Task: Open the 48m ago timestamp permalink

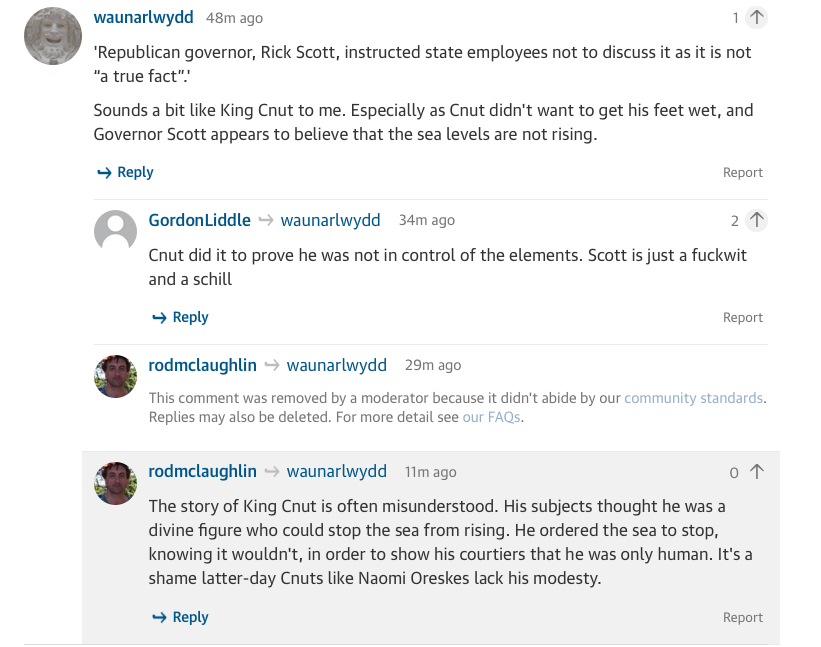Action: coord(234,18)
